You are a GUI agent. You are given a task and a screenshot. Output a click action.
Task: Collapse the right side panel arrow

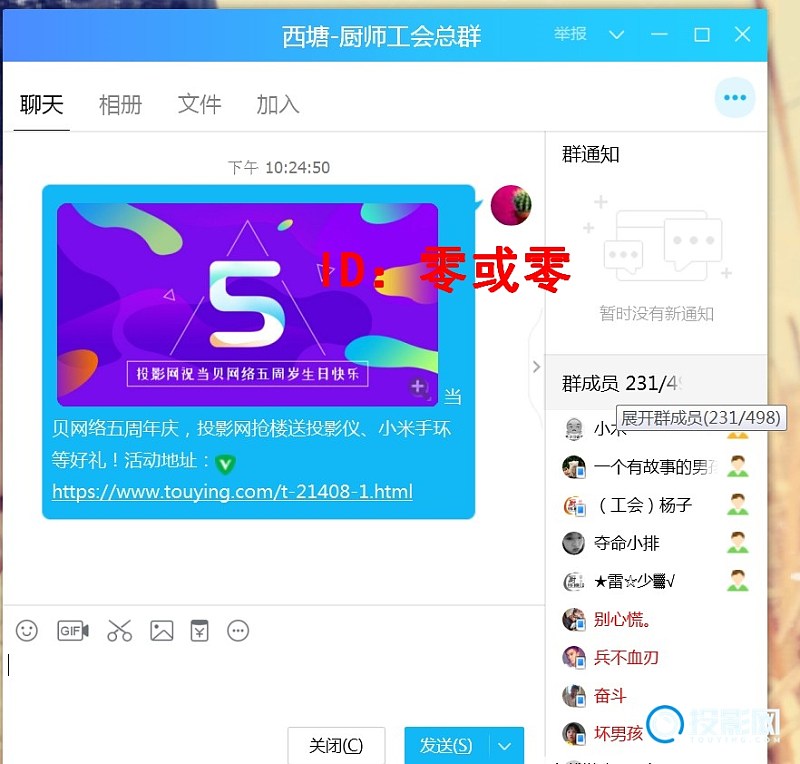[536, 367]
